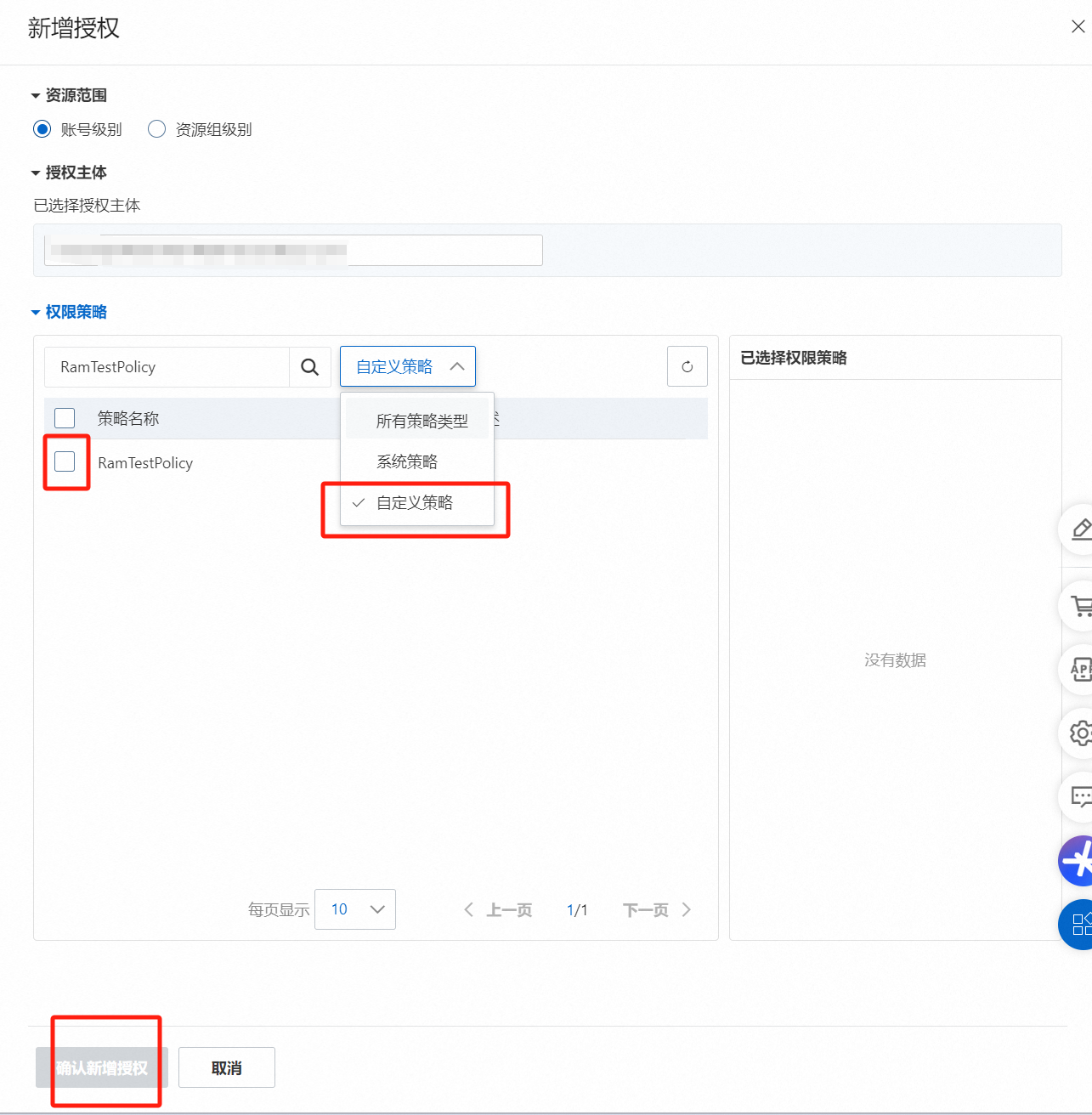Click the RamTestPolicy policy name

click(x=145, y=463)
